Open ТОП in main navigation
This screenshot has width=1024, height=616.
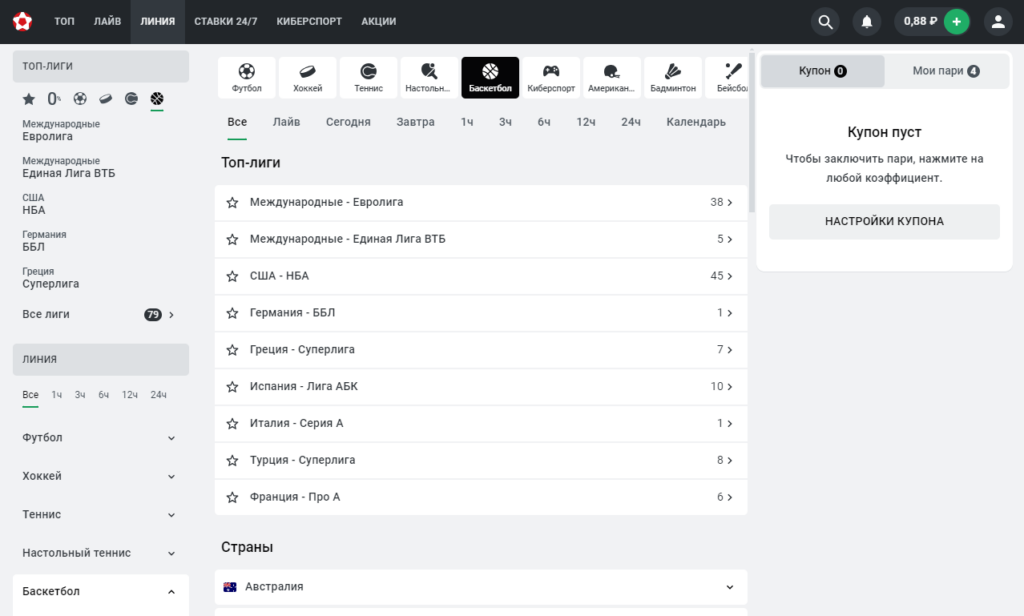(64, 22)
